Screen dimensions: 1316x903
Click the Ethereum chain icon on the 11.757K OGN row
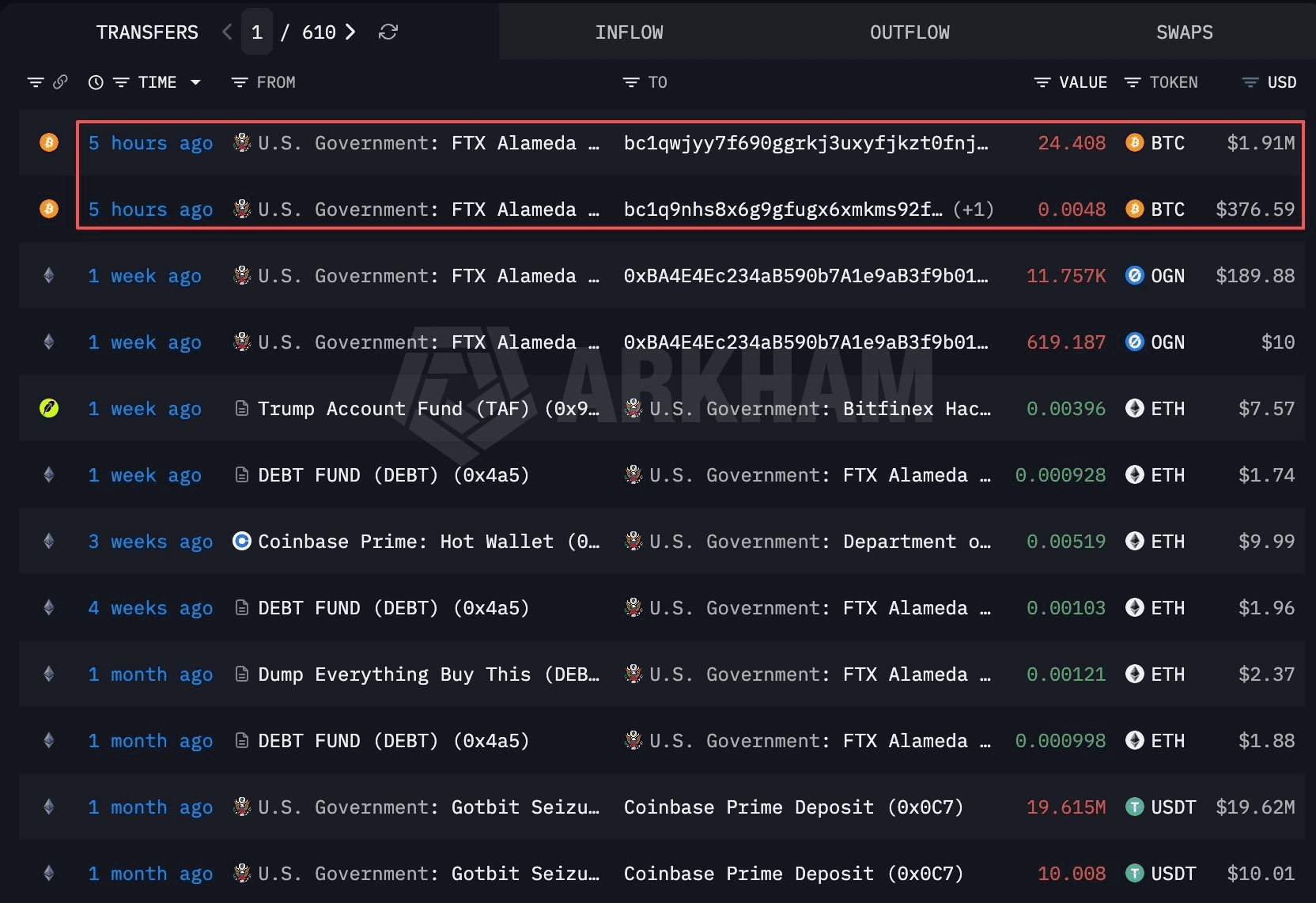49,276
